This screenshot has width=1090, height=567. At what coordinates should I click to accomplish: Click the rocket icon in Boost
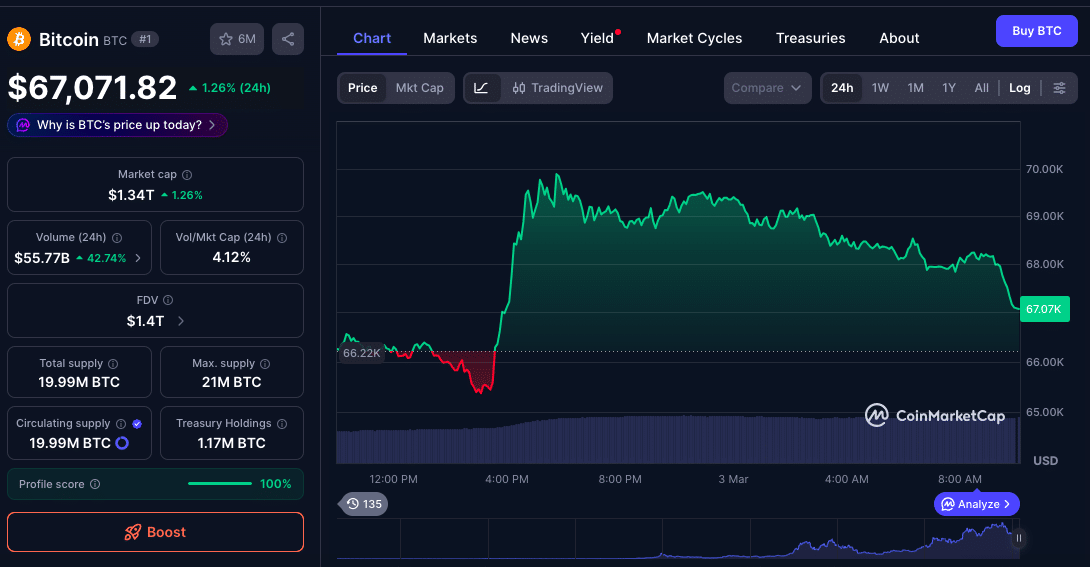coord(132,532)
